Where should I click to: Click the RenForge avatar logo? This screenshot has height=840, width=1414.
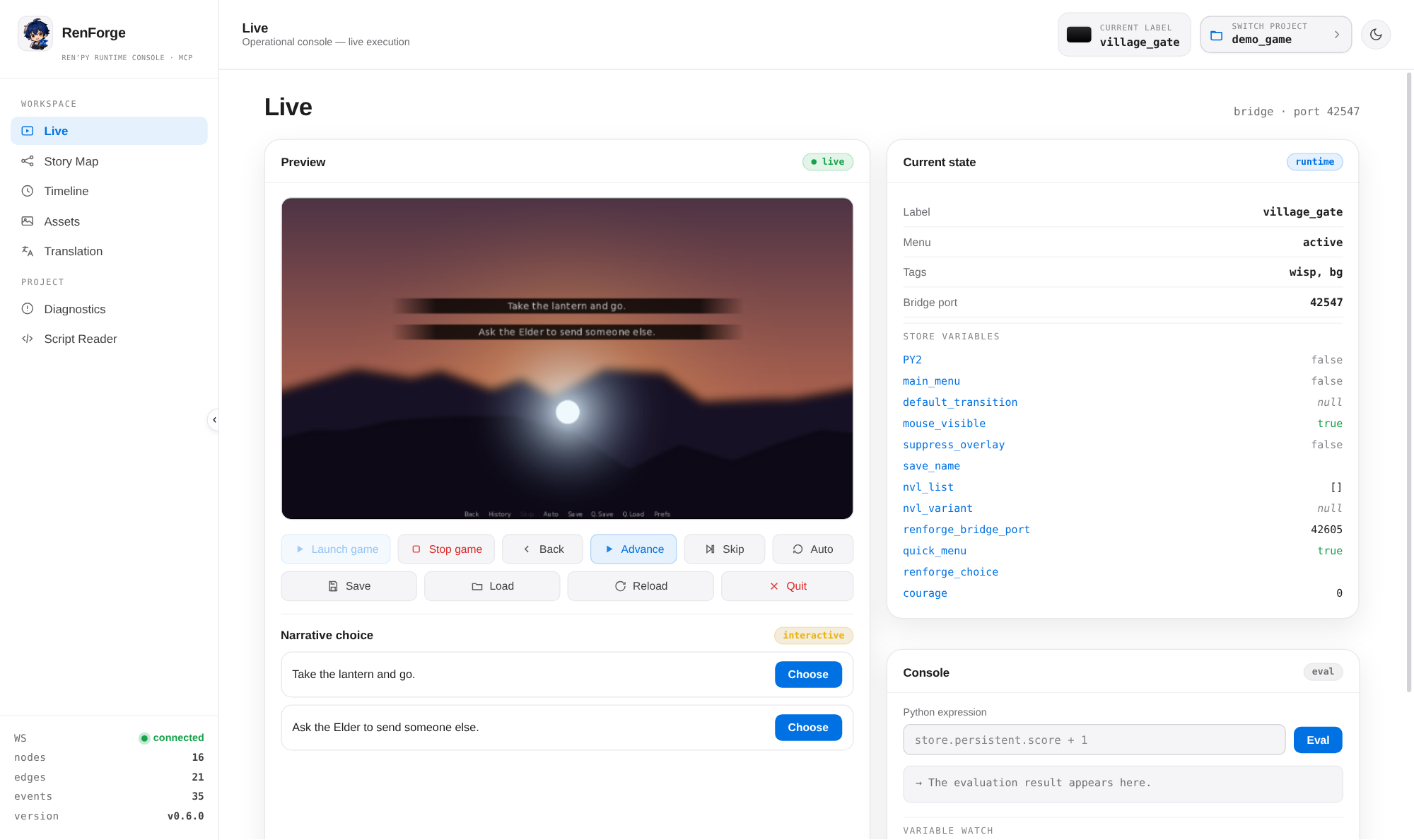click(x=35, y=33)
